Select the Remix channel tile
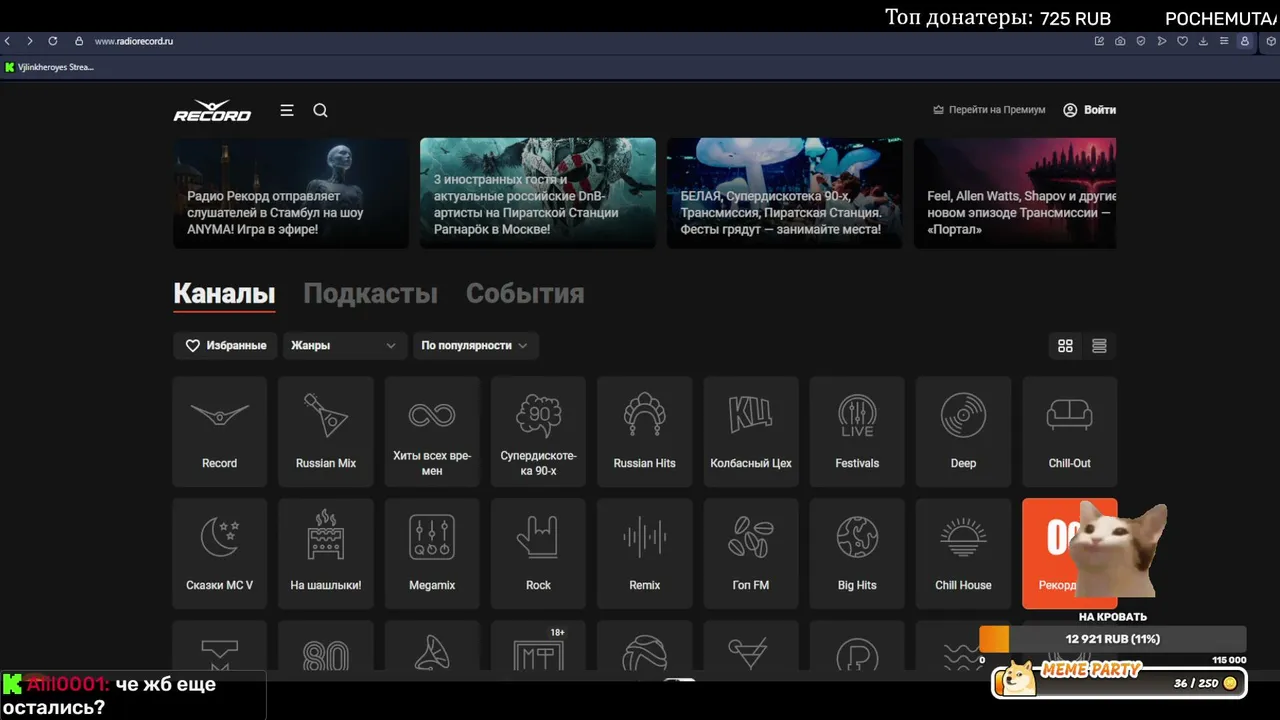The height and width of the screenshot is (720, 1280). pyautogui.click(x=645, y=553)
